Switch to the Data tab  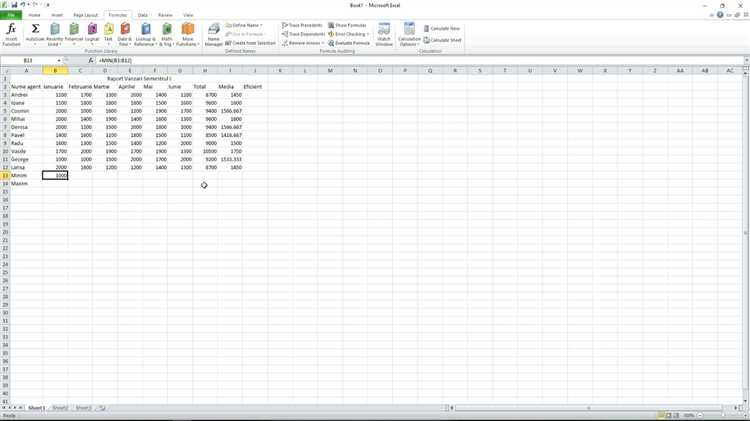[x=143, y=15]
